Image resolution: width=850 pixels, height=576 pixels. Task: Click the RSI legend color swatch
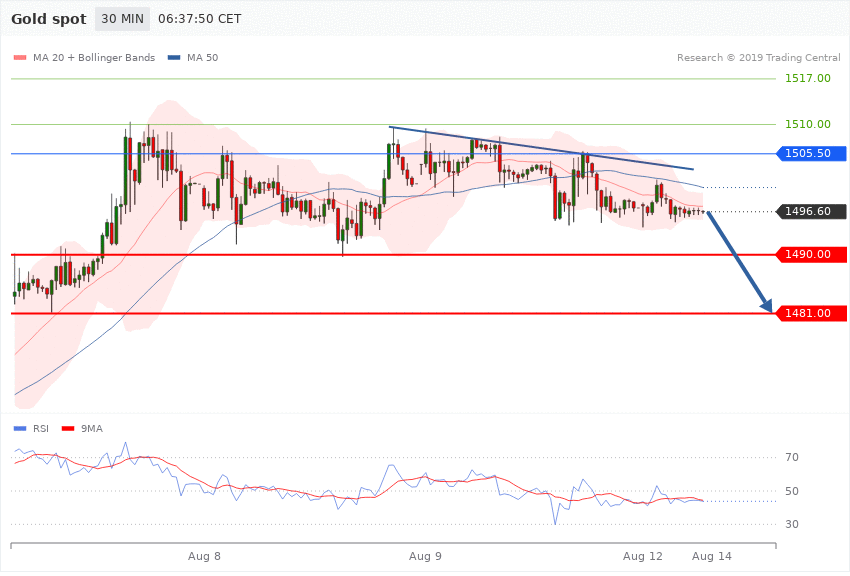click(20, 429)
